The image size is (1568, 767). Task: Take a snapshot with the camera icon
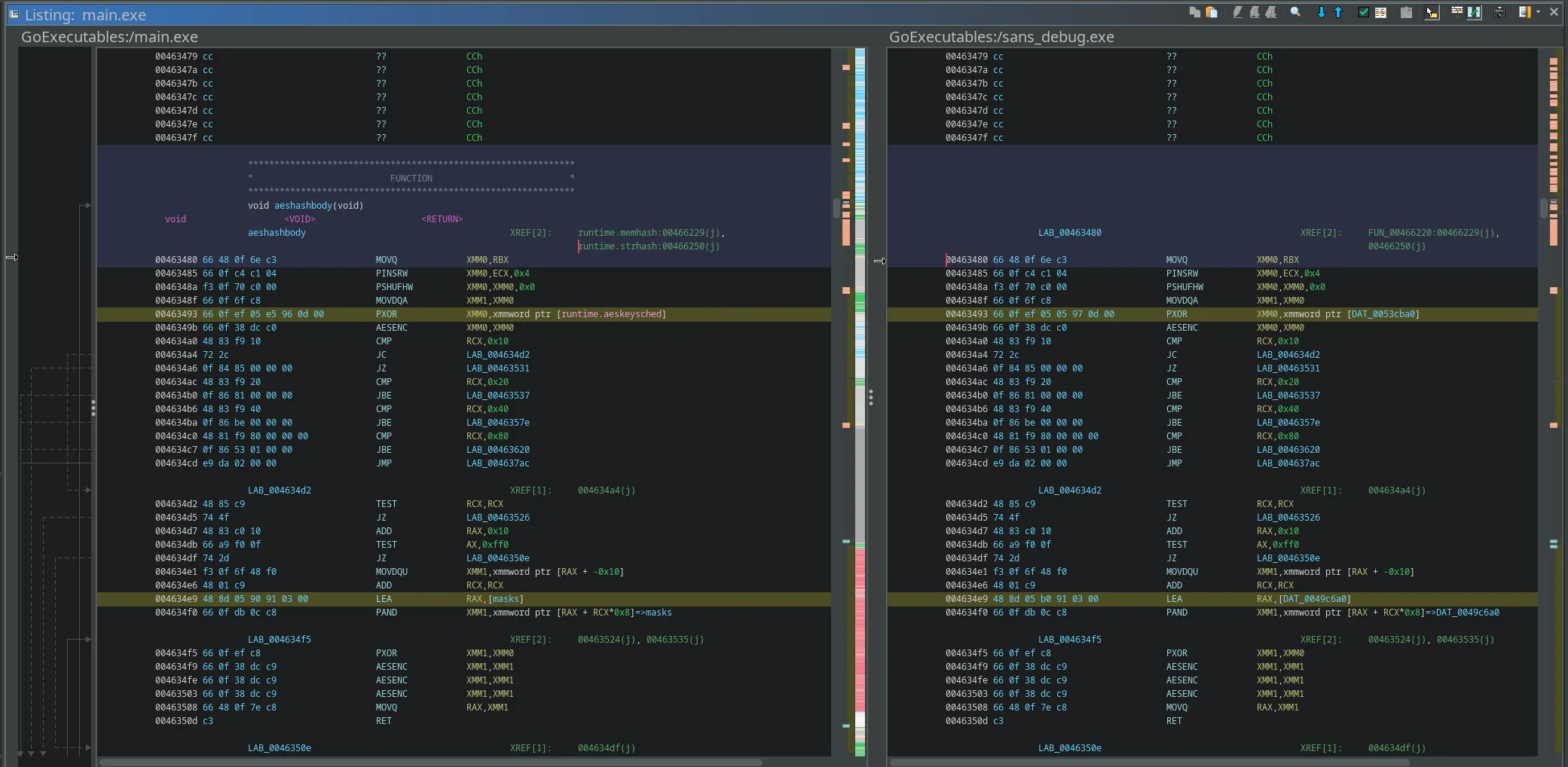pos(1499,12)
